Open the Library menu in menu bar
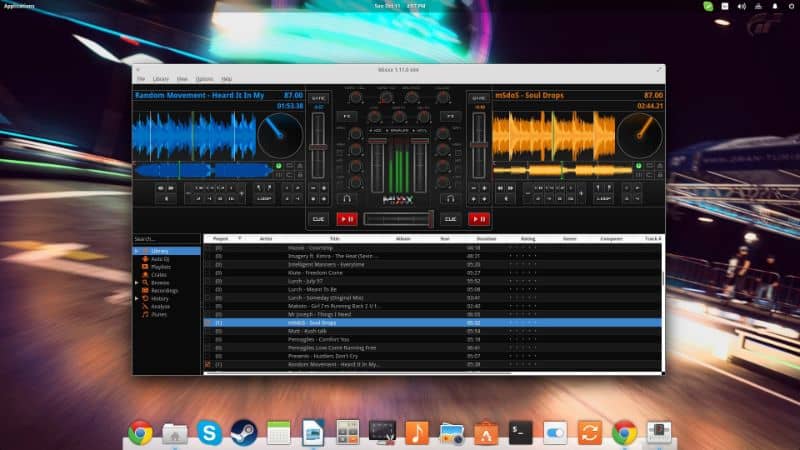The image size is (800, 450). 160,78
